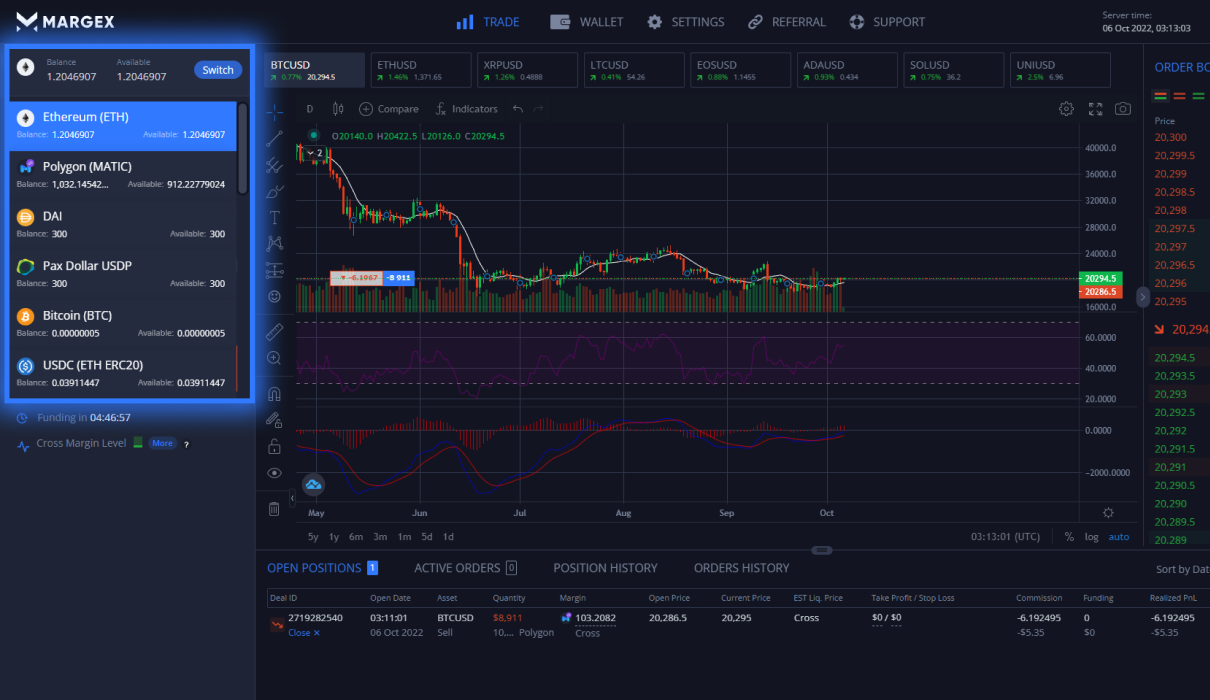This screenshot has height=700, width=1210.
Task: Click the cloud chart logo button
Action: click(x=314, y=485)
